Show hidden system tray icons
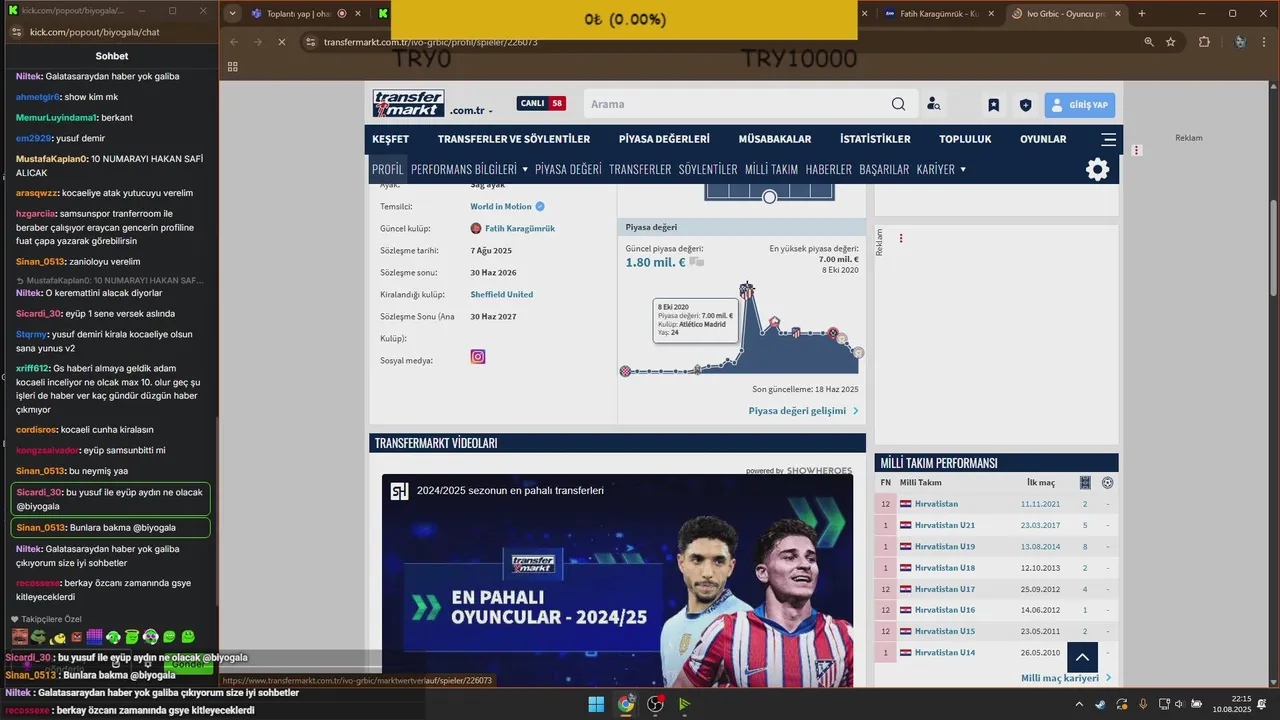 tap(1078, 704)
